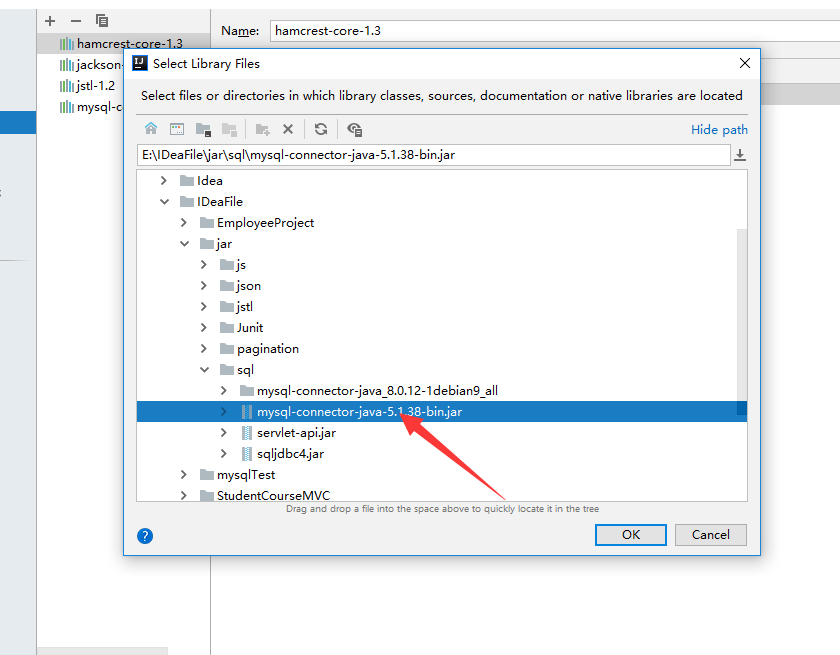Select jstl-1.2 in library list
This screenshot has height=655, width=840.
95,86
